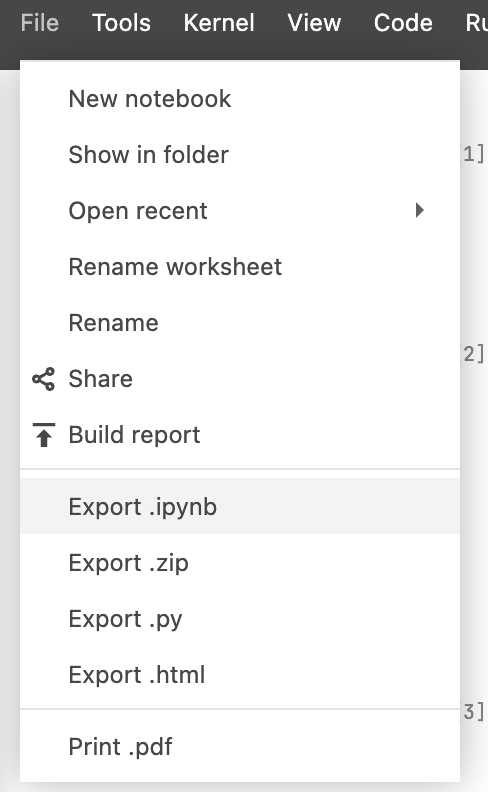Choose Print .pdf
488x792 pixels.
point(240,747)
